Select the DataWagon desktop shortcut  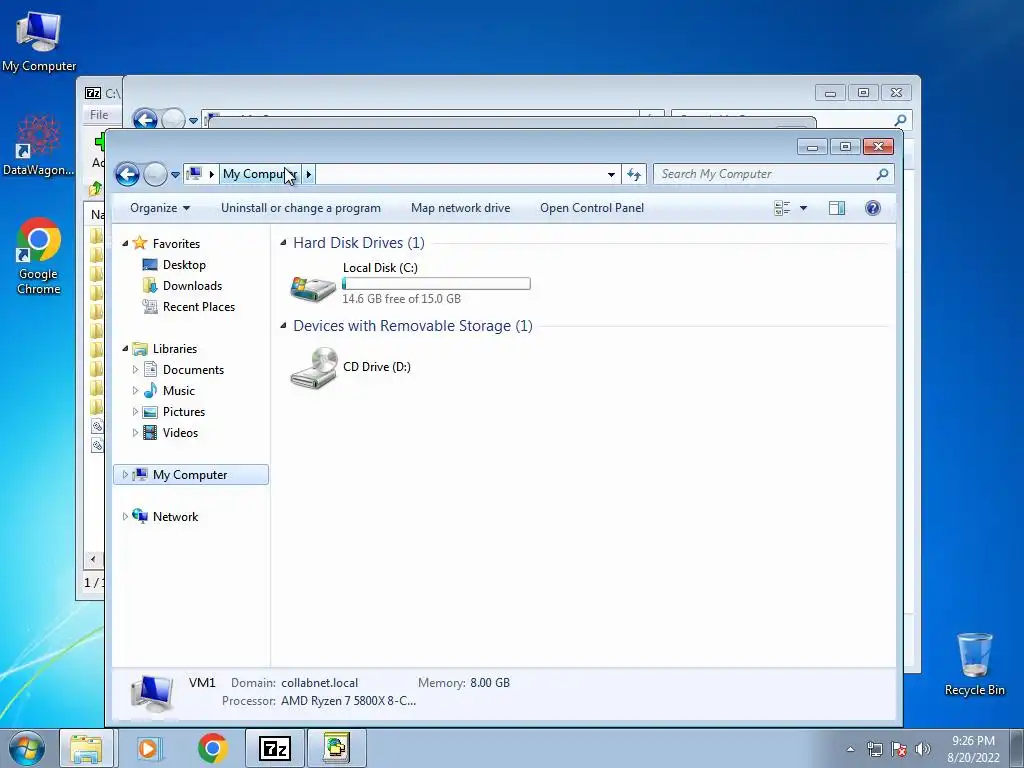coord(39,146)
